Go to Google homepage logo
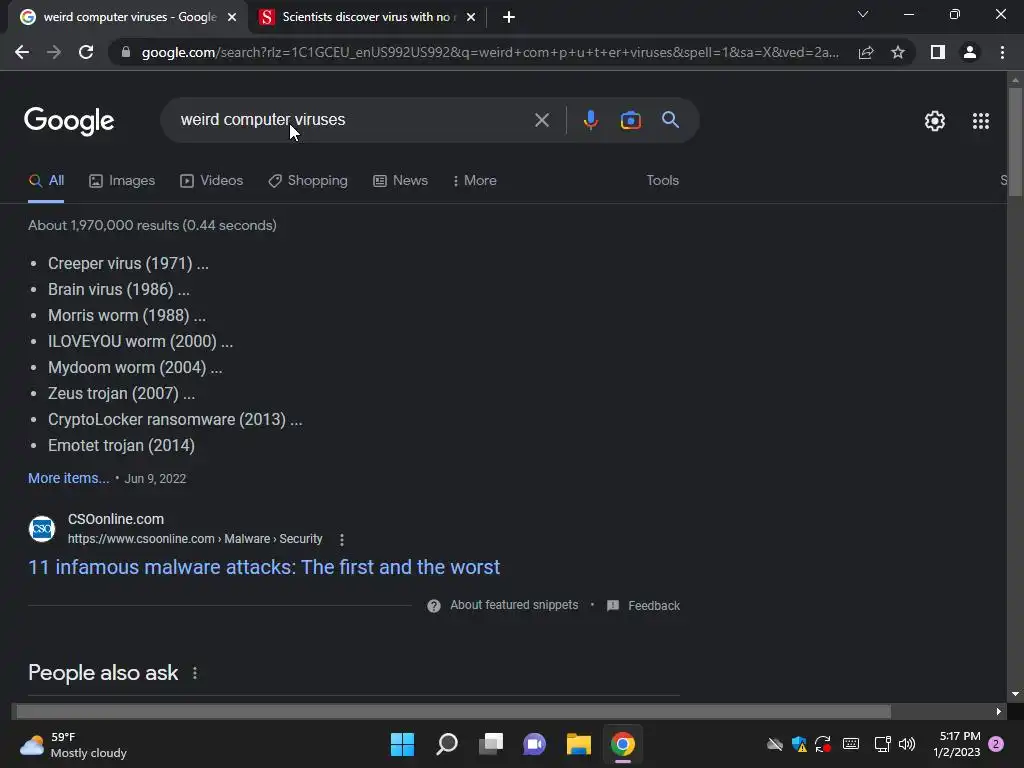The height and width of the screenshot is (768, 1024). 69,121
